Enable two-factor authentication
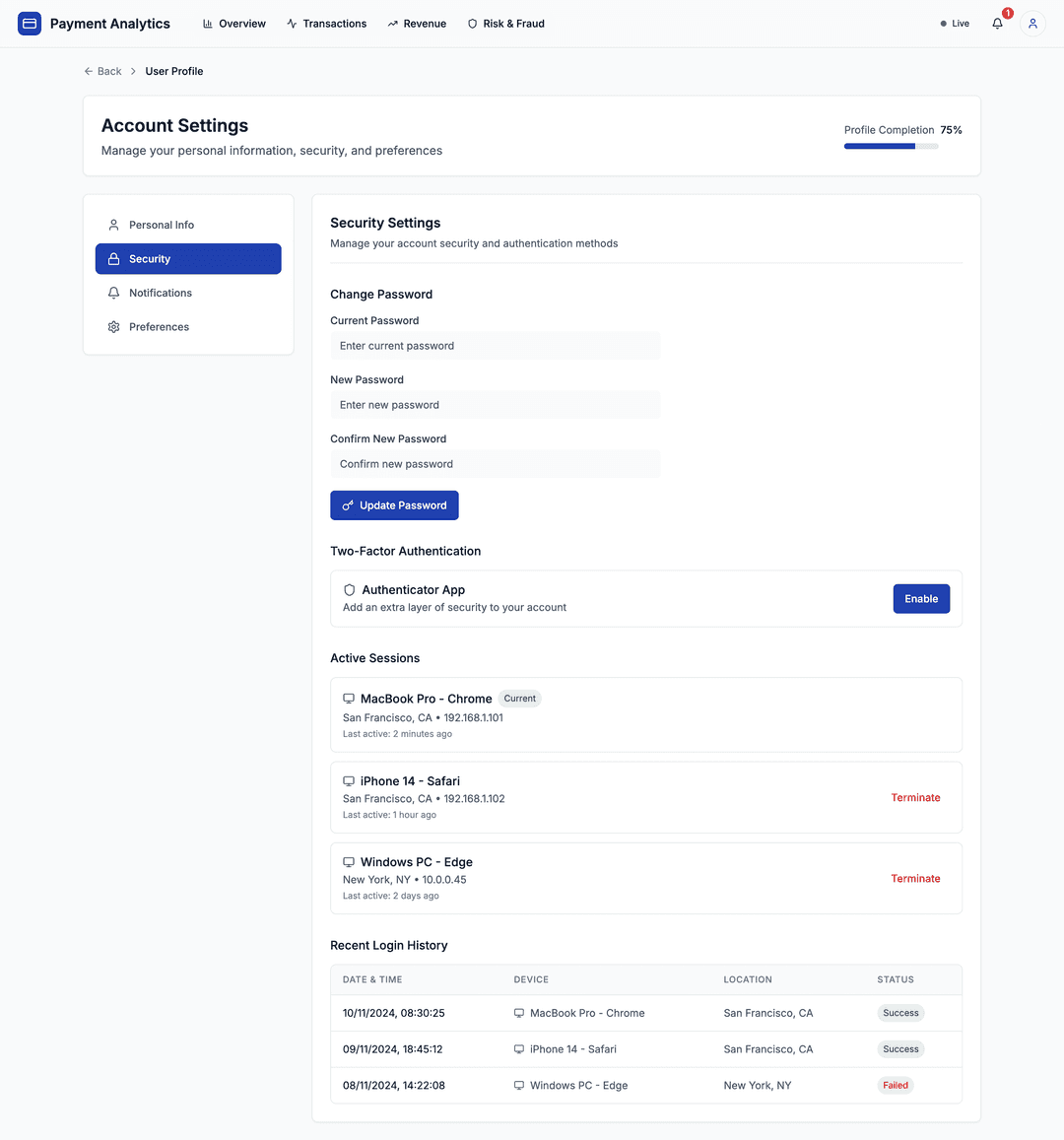1064x1140 pixels. (x=920, y=598)
